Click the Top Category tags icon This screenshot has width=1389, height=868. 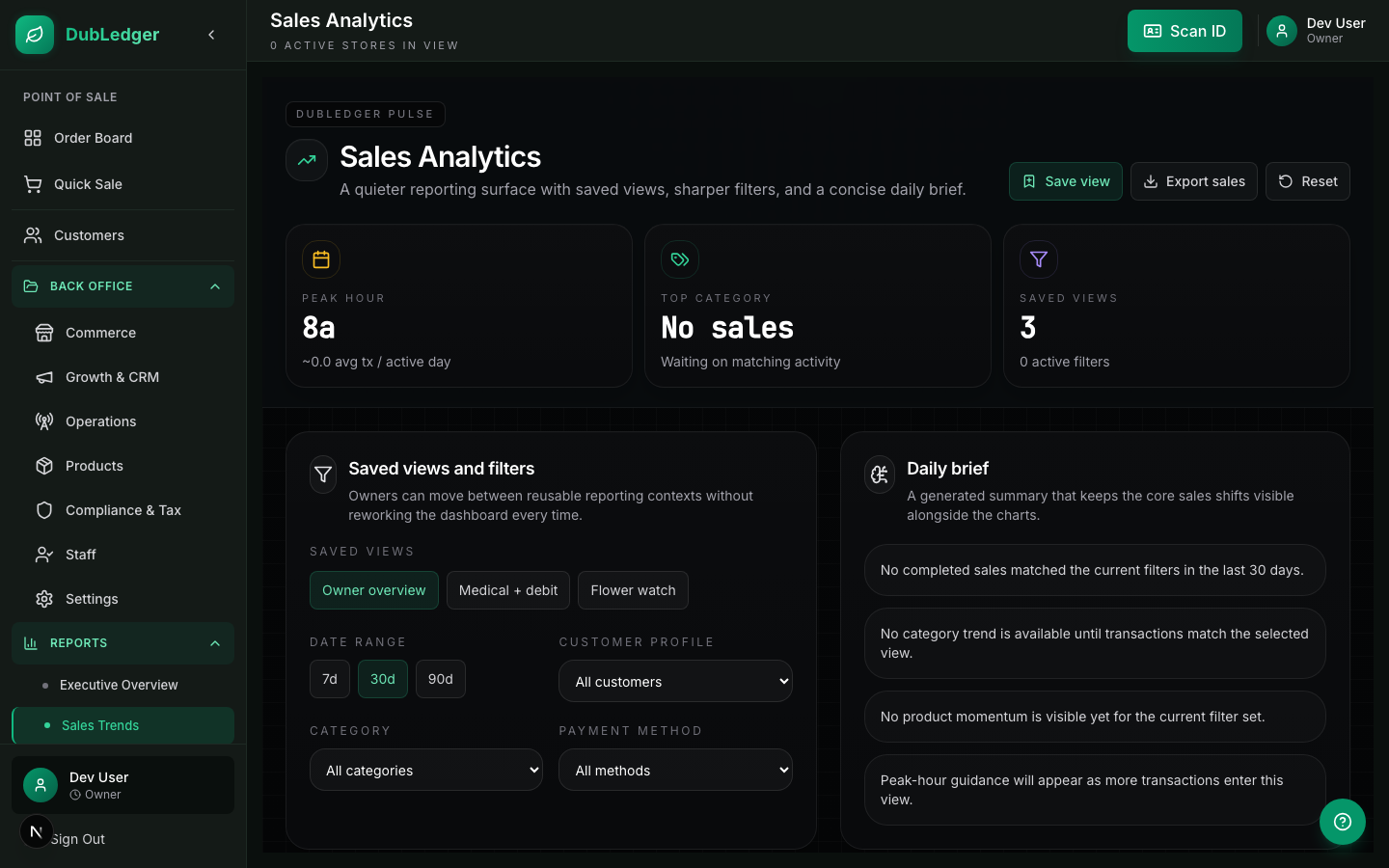680,259
